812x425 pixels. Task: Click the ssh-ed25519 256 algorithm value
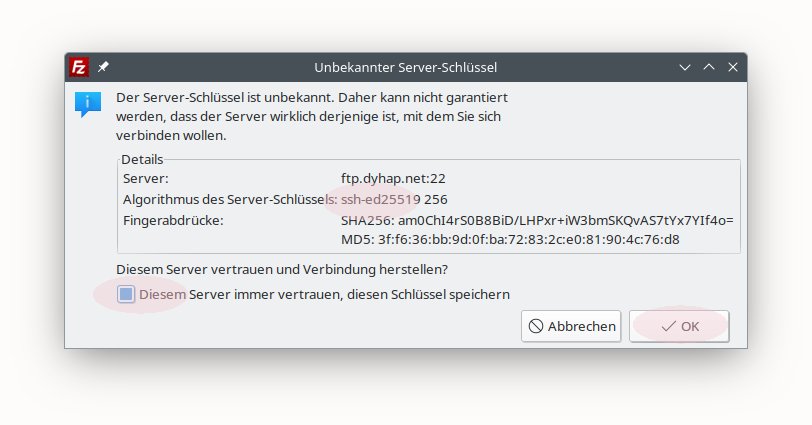(394, 199)
